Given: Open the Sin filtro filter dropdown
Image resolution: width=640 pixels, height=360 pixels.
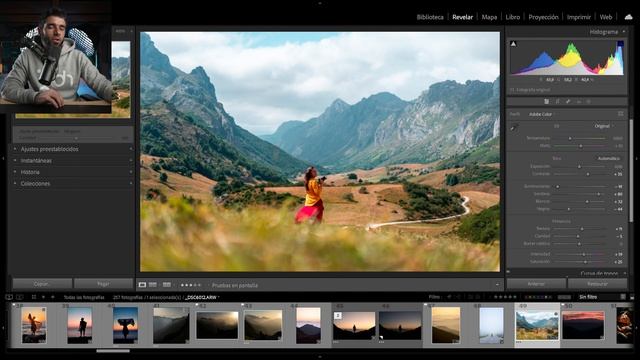Looking at the screenshot, I should (588, 297).
